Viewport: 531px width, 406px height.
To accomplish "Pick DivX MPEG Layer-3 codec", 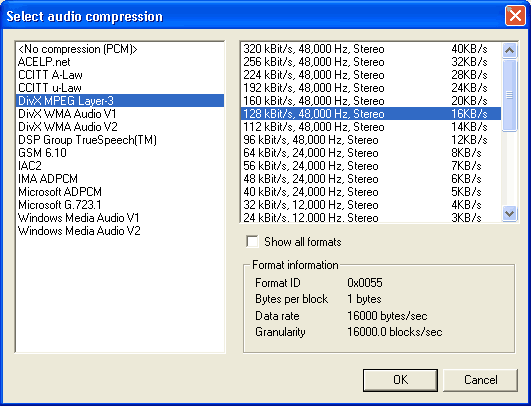I will 120,101.
